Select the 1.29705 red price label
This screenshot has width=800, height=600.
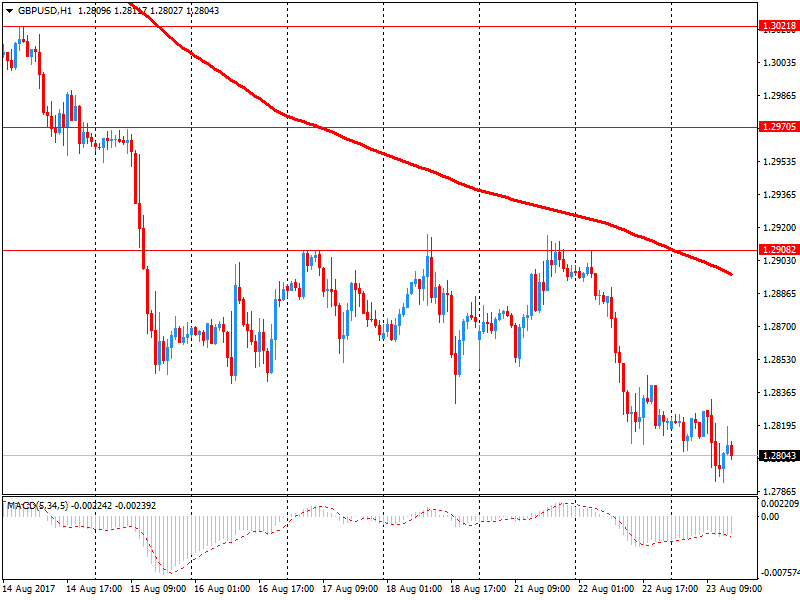(779, 127)
